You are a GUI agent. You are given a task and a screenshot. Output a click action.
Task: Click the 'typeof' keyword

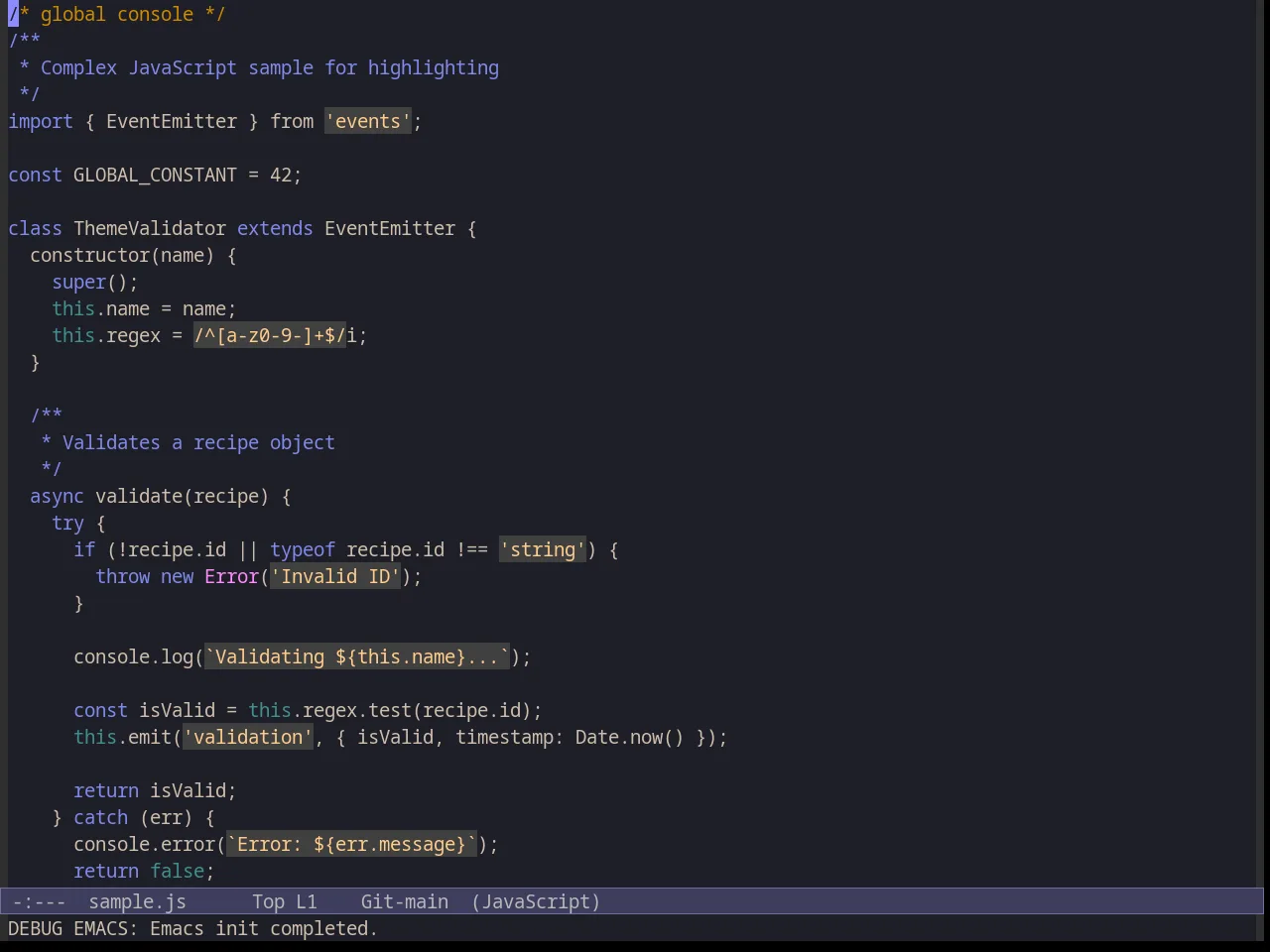coord(303,549)
